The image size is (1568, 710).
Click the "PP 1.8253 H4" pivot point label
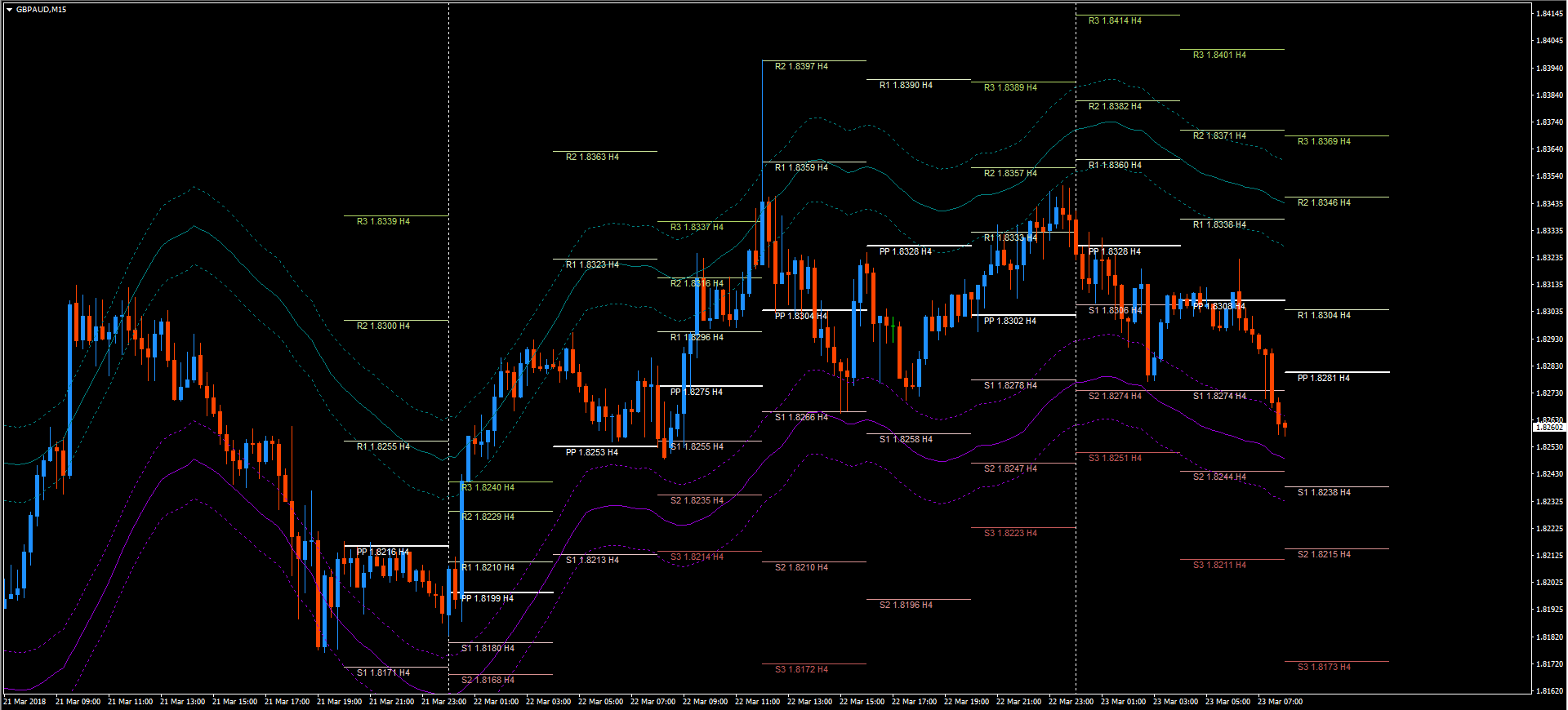coord(591,453)
